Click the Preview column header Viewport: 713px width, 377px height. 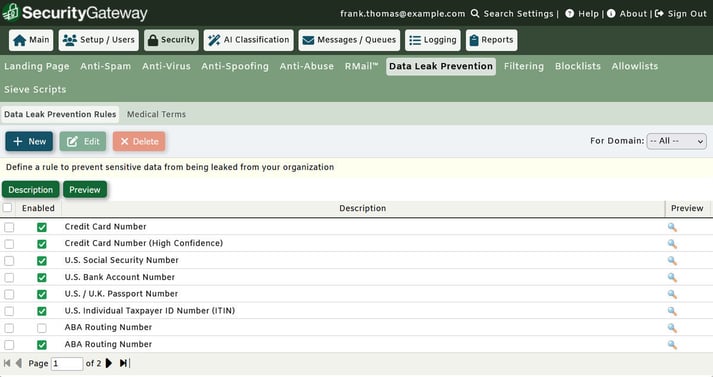(x=687, y=208)
